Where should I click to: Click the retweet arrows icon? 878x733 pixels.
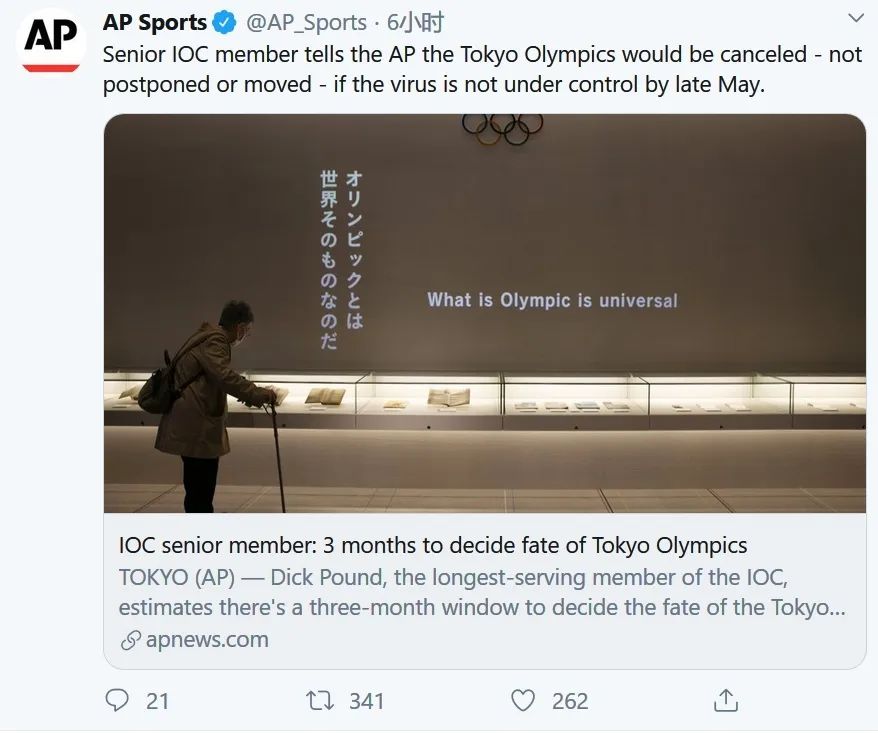click(320, 700)
